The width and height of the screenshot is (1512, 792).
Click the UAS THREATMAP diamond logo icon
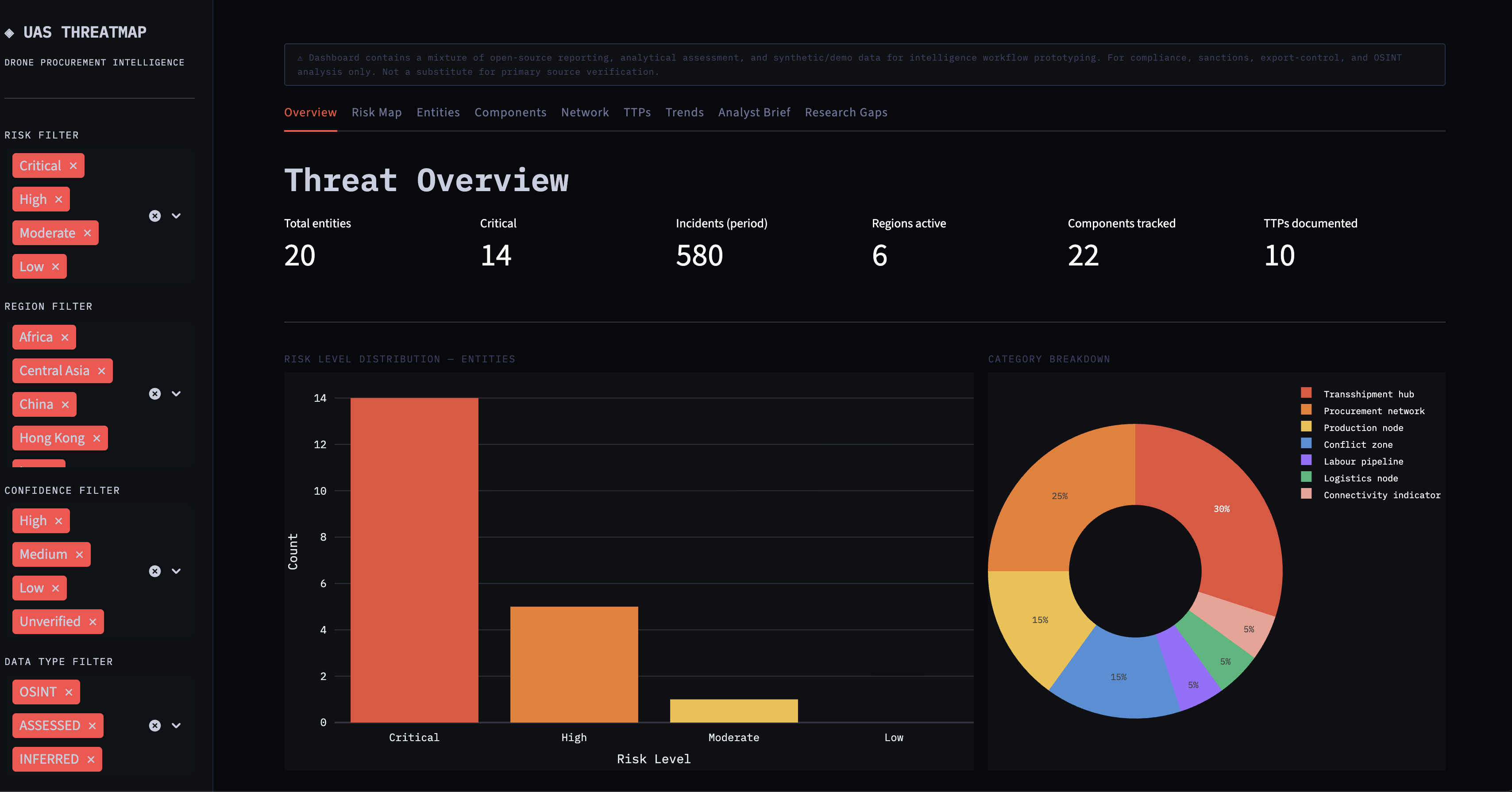click(x=9, y=33)
